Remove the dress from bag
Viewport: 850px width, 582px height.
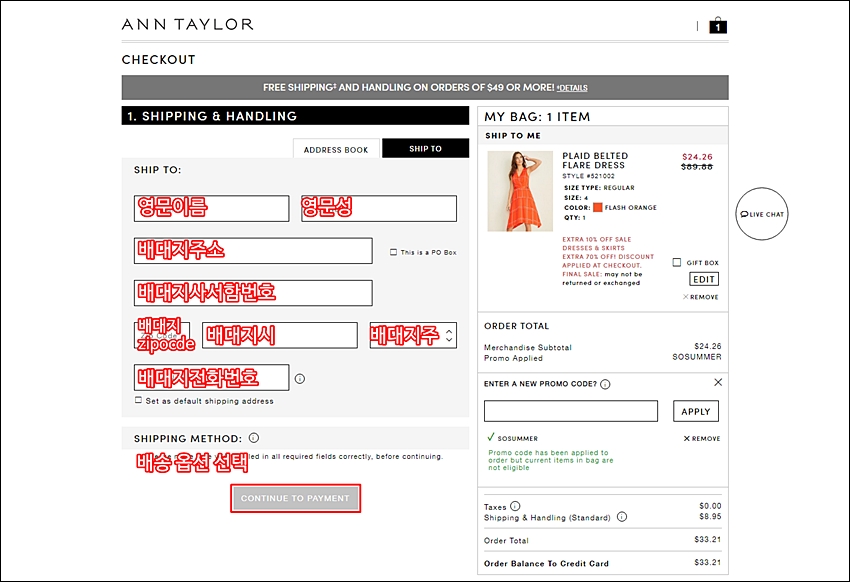(x=701, y=297)
